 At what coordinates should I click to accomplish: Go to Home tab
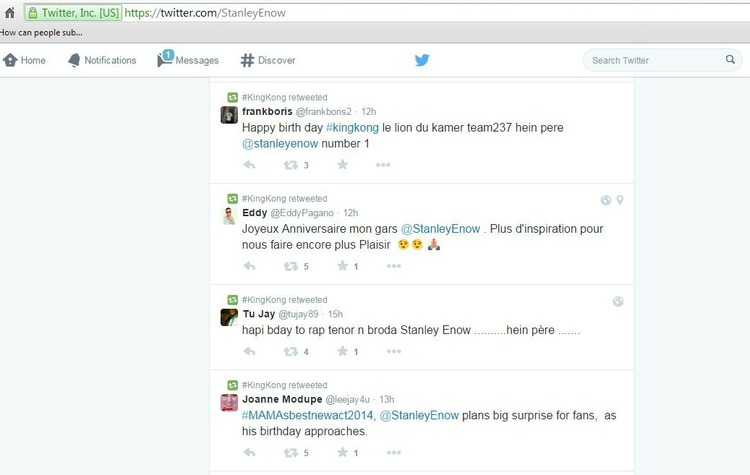coord(24,60)
